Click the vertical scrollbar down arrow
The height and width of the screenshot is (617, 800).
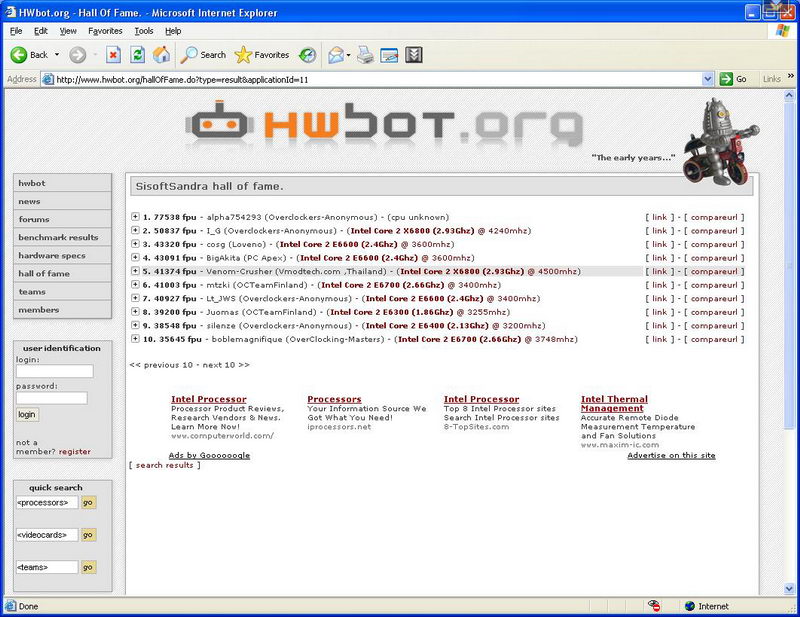pyautogui.click(x=789, y=588)
